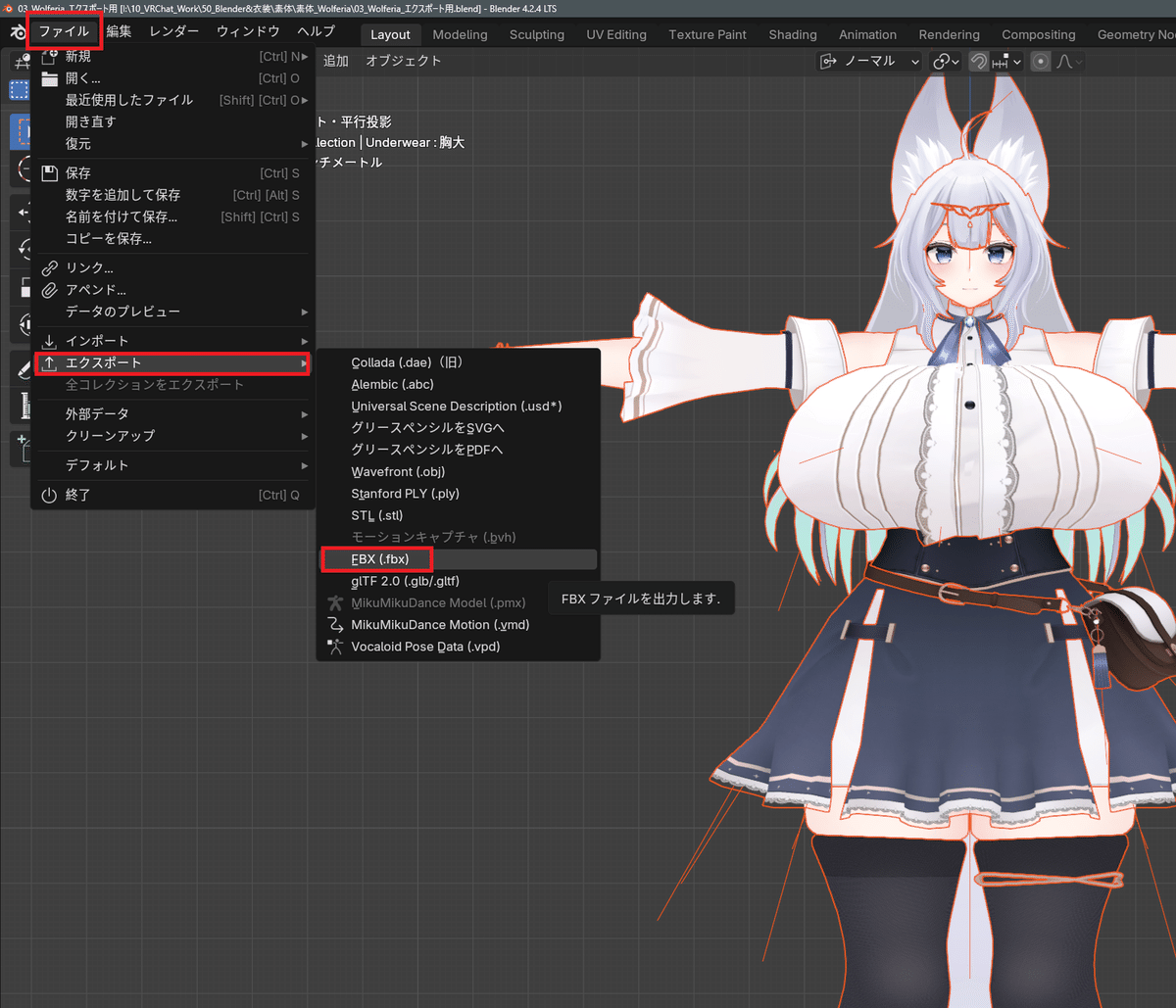Toggle proportional editing in the viewport header
The height and width of the screenshot is (1008, 1176).
pyautogui.click(x=1041, y=61)
